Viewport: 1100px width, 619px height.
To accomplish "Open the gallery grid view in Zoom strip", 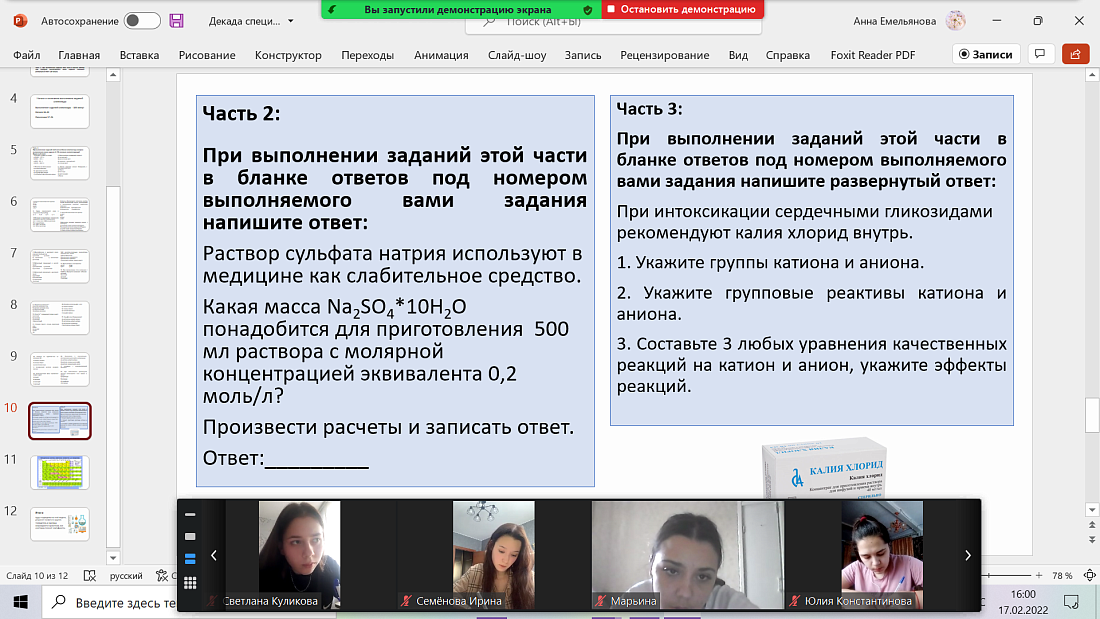I will pyautogui.click(x=190, y=582).
